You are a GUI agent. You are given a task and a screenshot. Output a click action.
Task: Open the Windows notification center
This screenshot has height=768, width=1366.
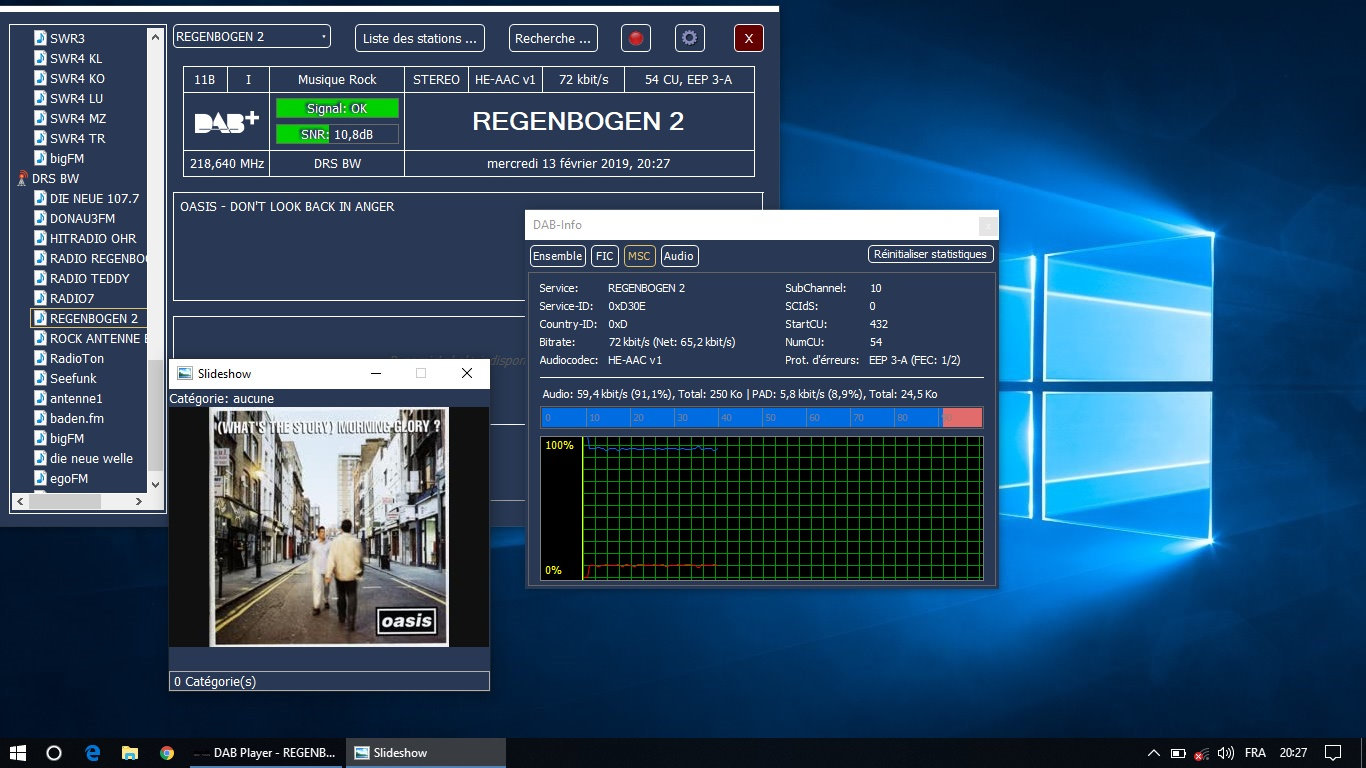click(x=1332, y=753)
